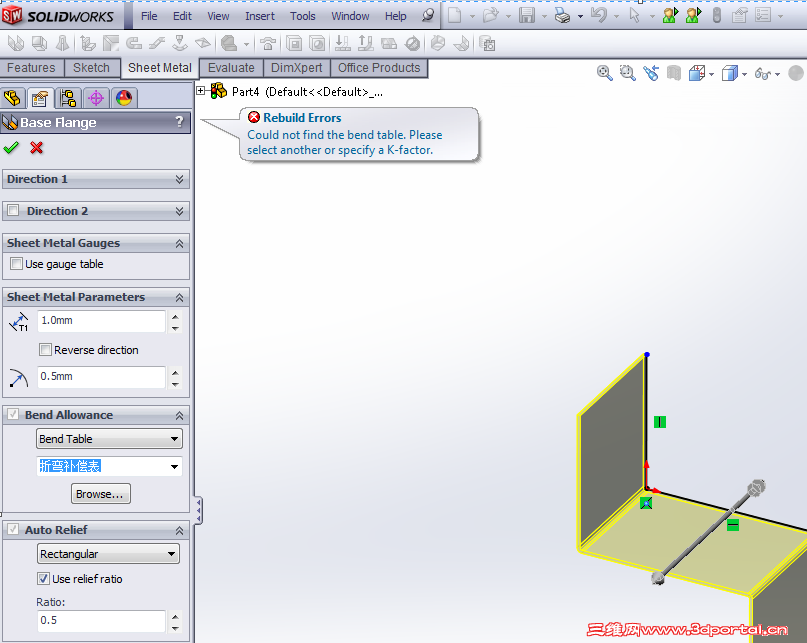Viewport: 807px width, 643px height.
Task: Collapse the Sheet Metal Gauges section
Action: [179, 244]
